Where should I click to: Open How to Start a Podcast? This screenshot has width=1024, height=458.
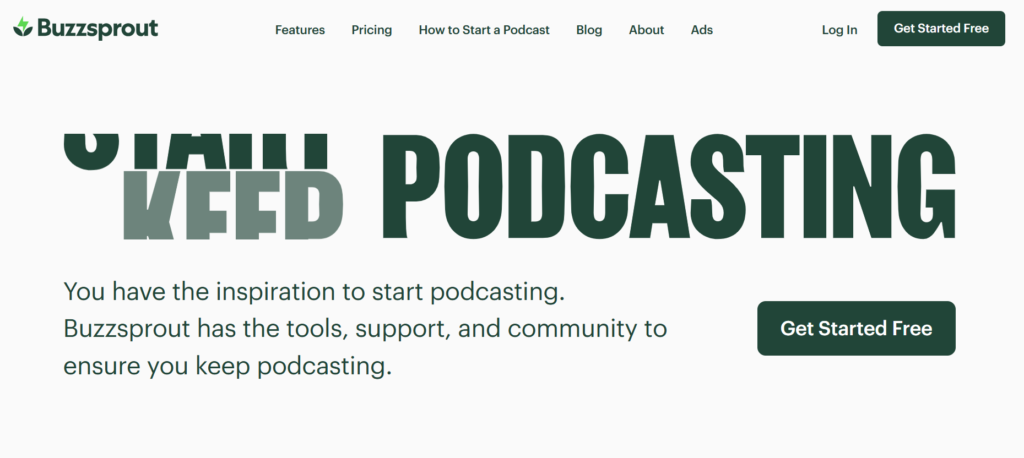coord(484,30)
